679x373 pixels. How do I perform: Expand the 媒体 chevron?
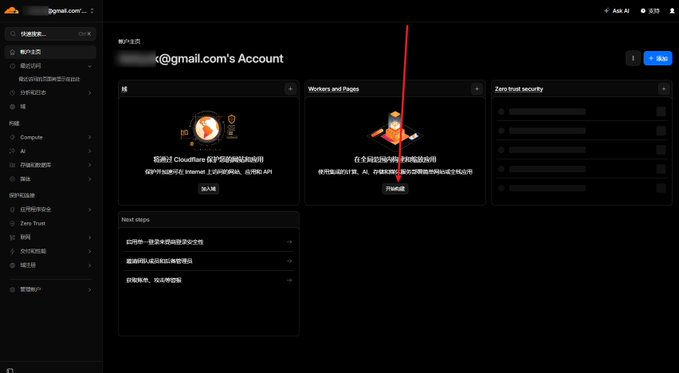coord(90,179)
